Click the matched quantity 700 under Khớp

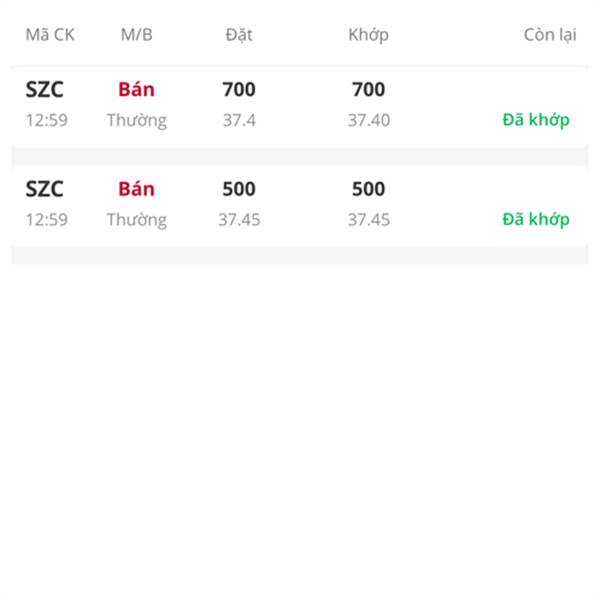[x=368, y=89]
